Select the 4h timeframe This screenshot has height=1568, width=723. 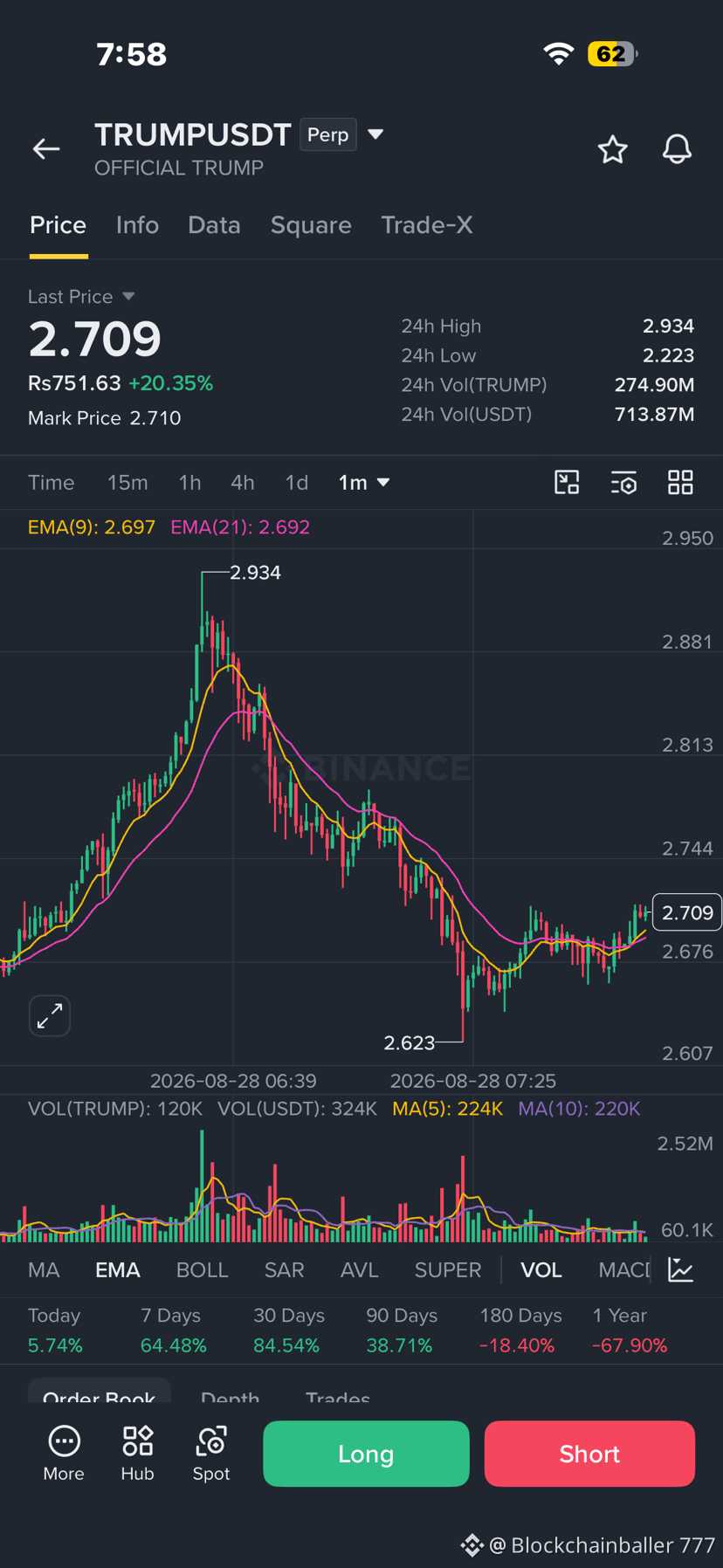tap(243, 482)
